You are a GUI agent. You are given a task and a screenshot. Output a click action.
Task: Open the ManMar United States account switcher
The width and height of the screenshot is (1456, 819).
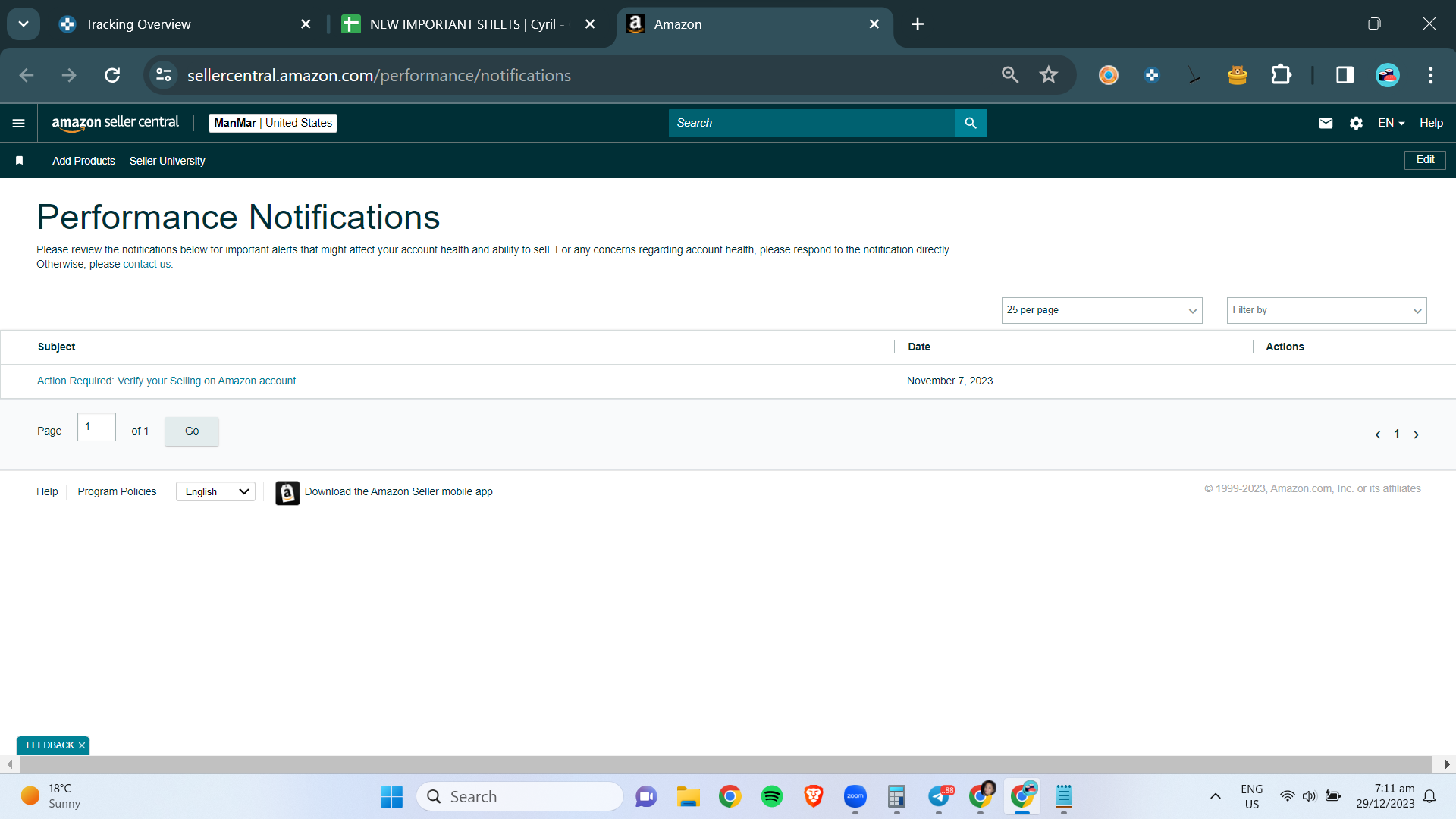pos(273,123)
